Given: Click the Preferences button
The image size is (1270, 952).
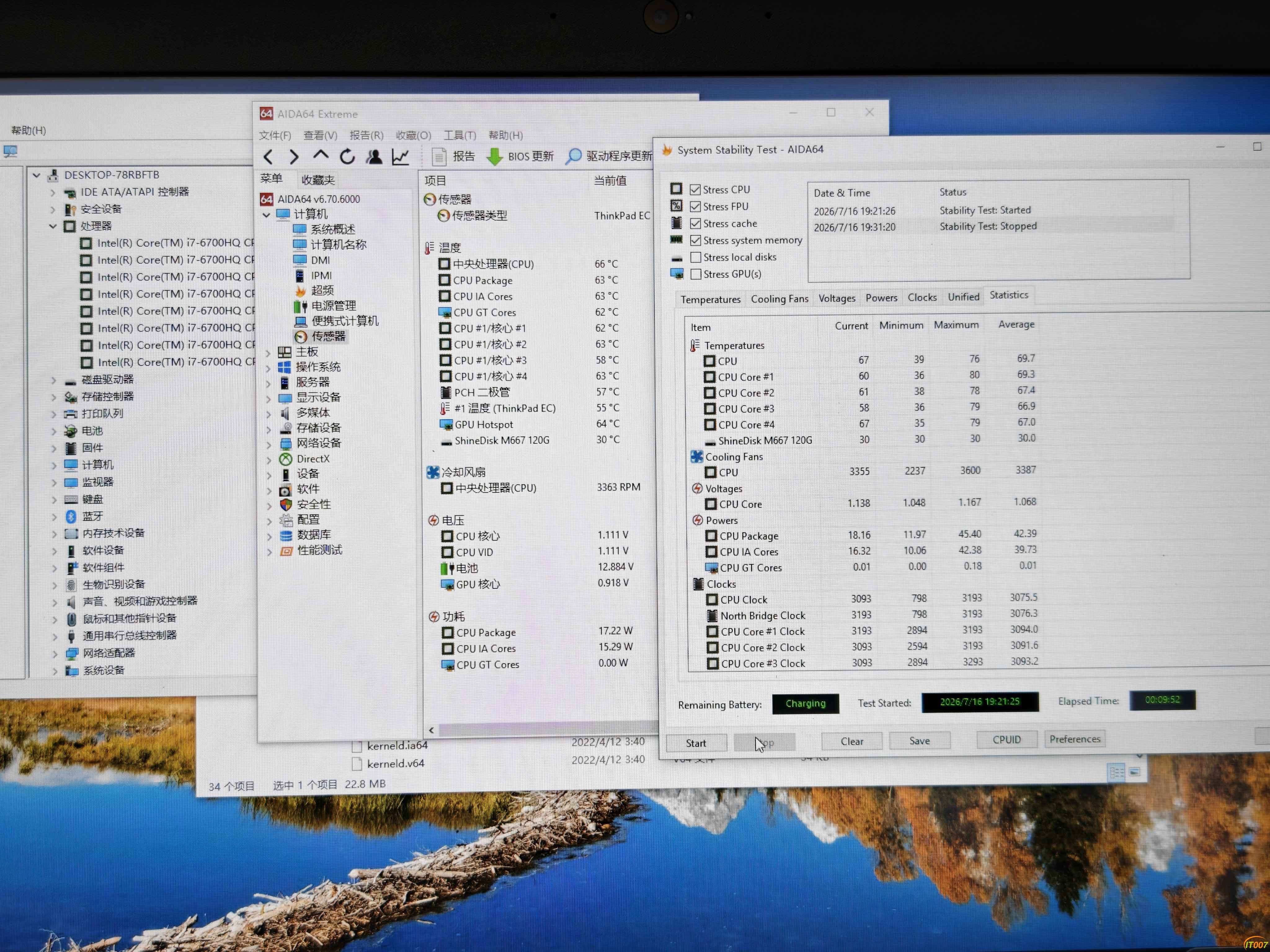Looking at the screenshot, I should pos(1075,739).
